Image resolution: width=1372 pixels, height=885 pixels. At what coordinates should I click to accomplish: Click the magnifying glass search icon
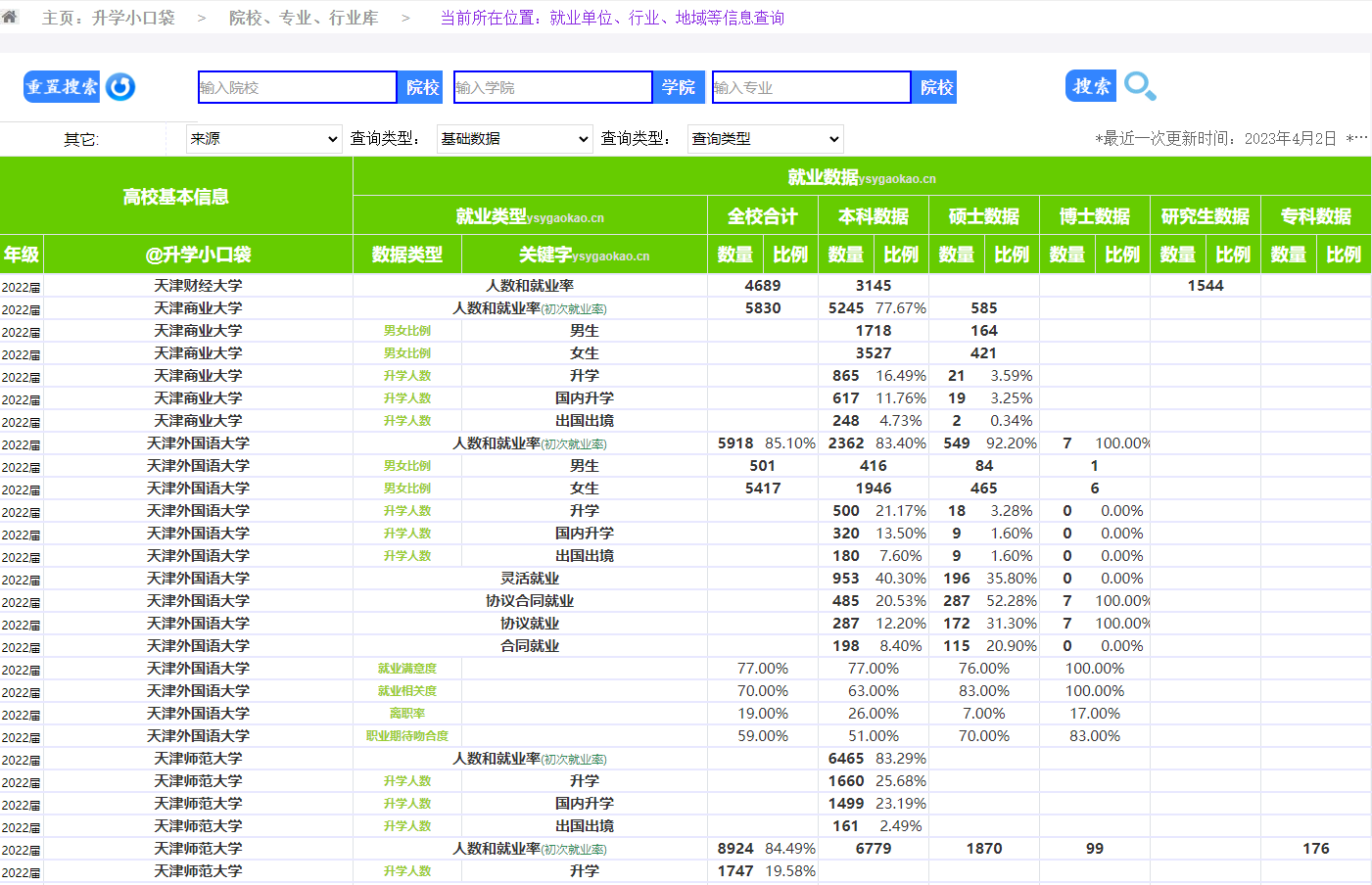tap(1139, 86)
